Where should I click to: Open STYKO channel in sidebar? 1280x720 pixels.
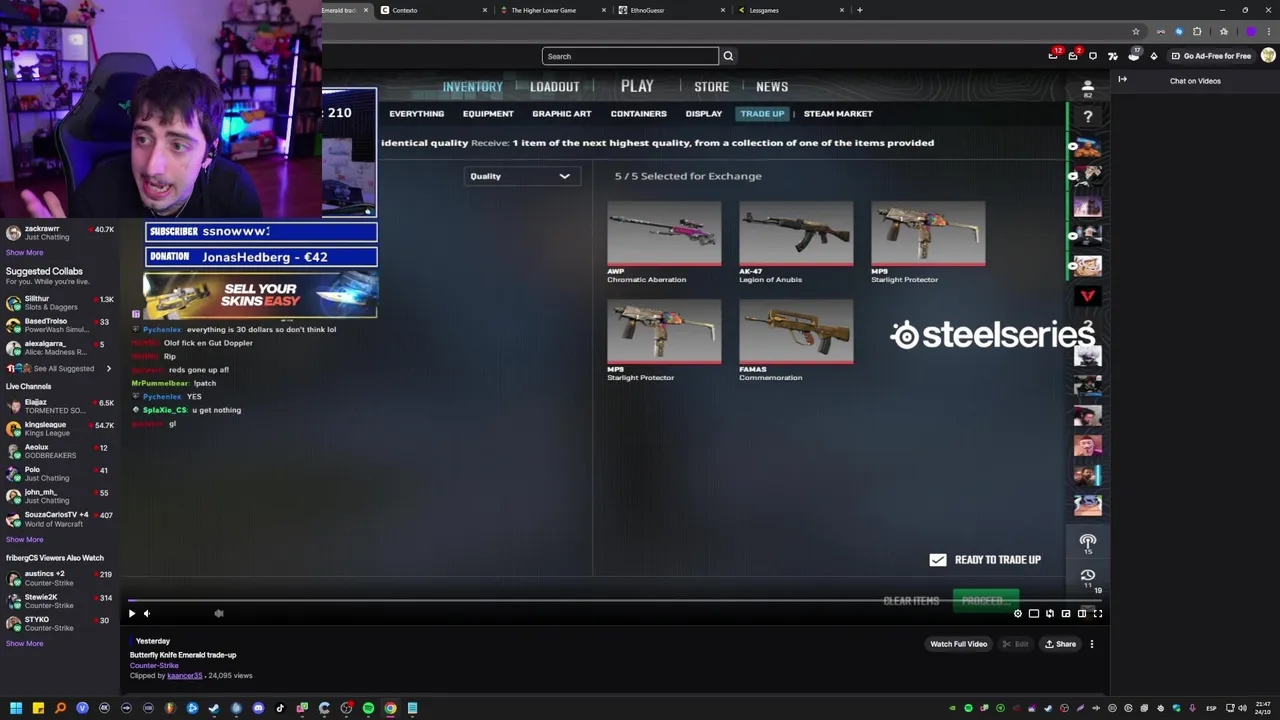click(60, 623)
